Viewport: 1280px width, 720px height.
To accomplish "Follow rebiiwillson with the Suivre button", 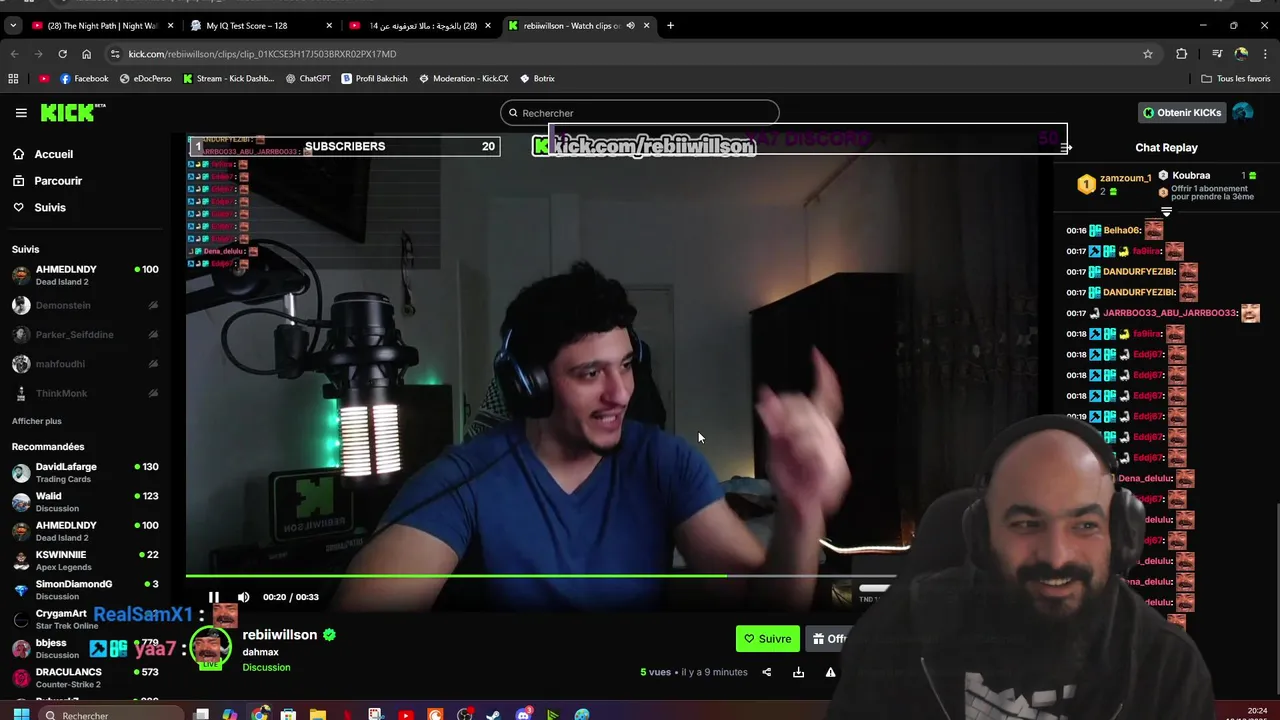I will (767, 639).
